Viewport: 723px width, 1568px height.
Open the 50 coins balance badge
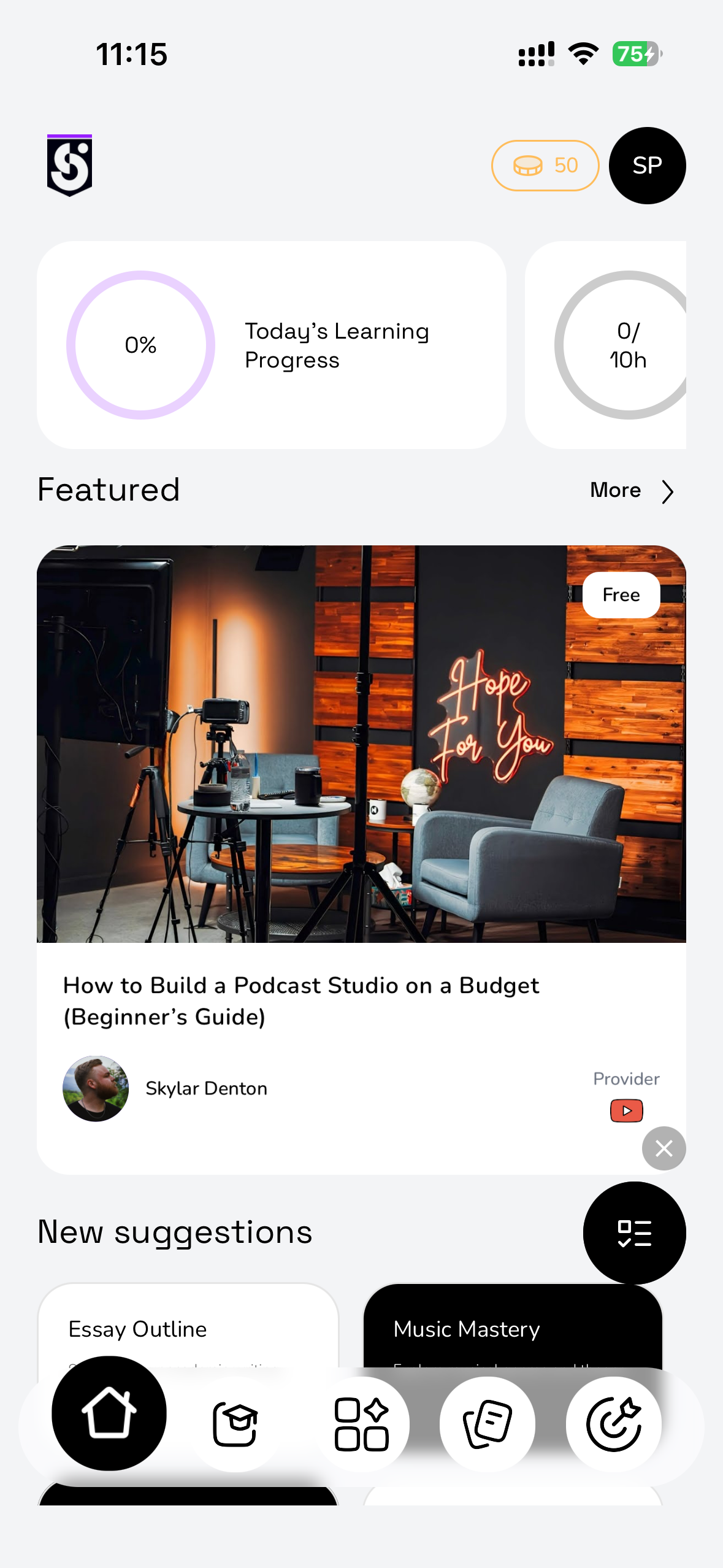pyautogui.click(x=545, y=166)
